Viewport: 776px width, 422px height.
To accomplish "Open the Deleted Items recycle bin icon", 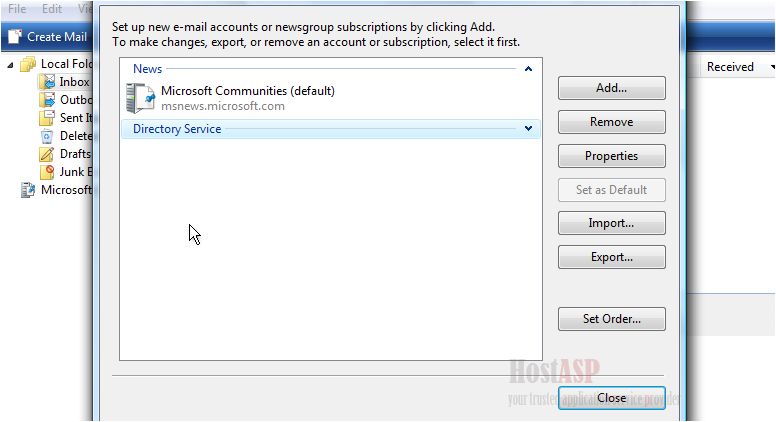I will [48, 136].
